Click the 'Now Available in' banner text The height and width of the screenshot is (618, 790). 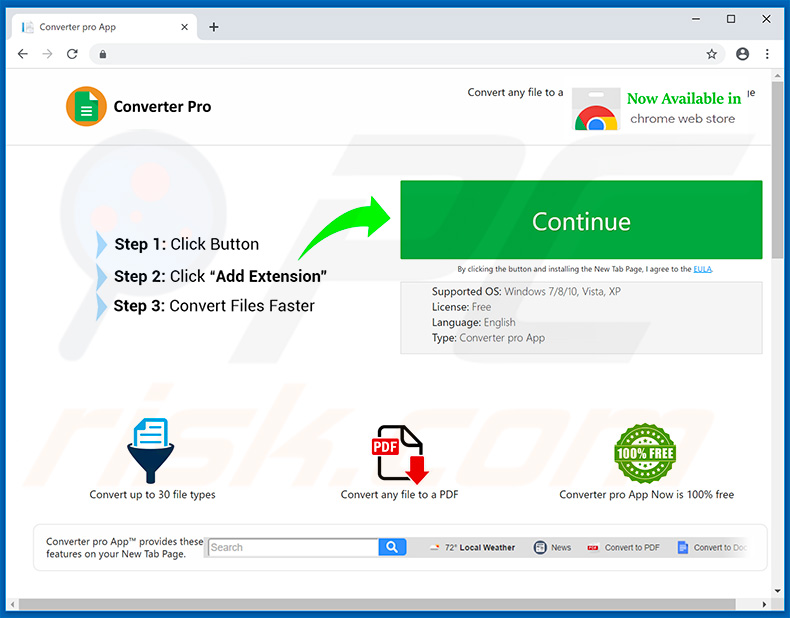684,99
